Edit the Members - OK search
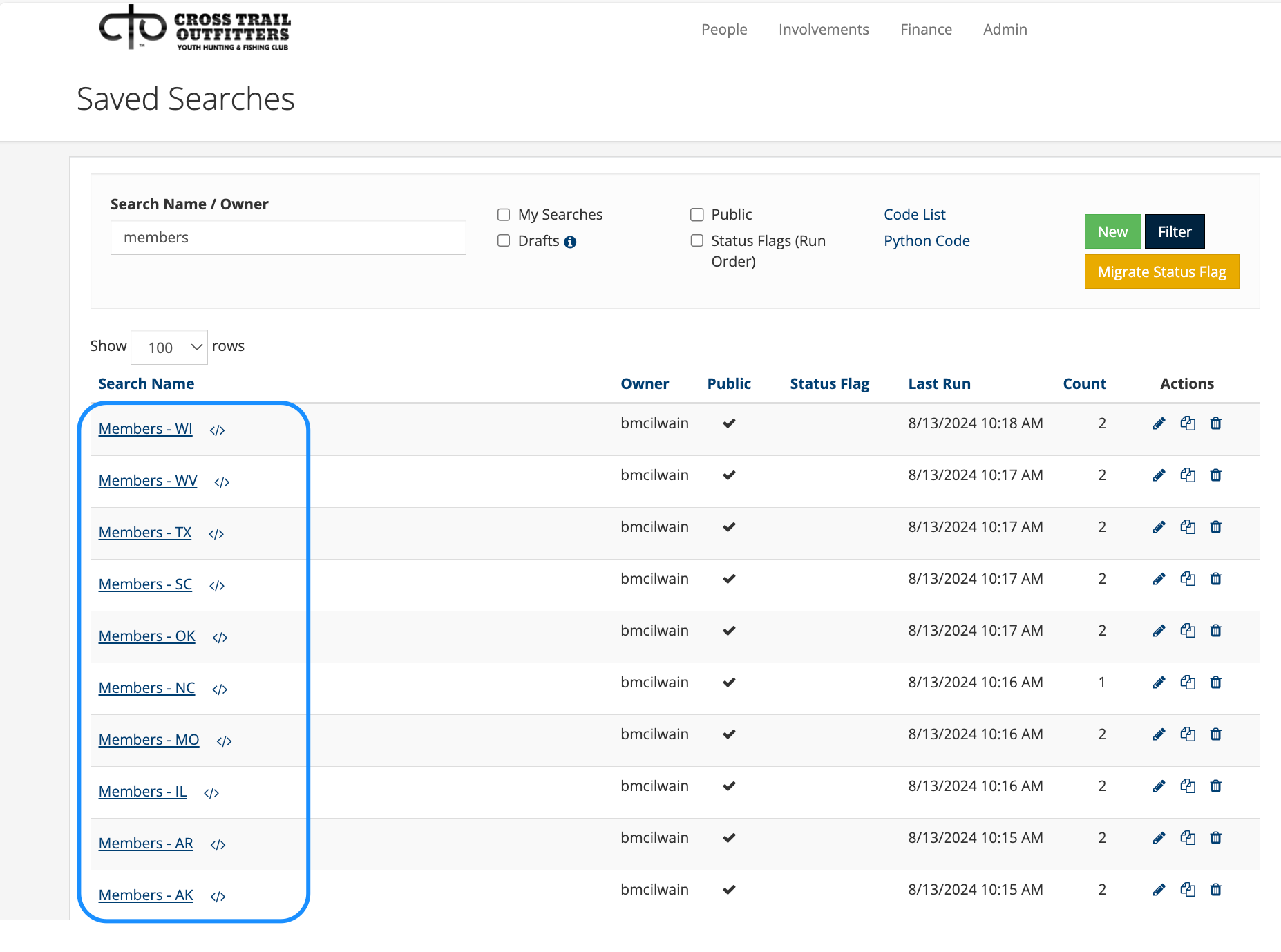 (x=1159, y=631)
